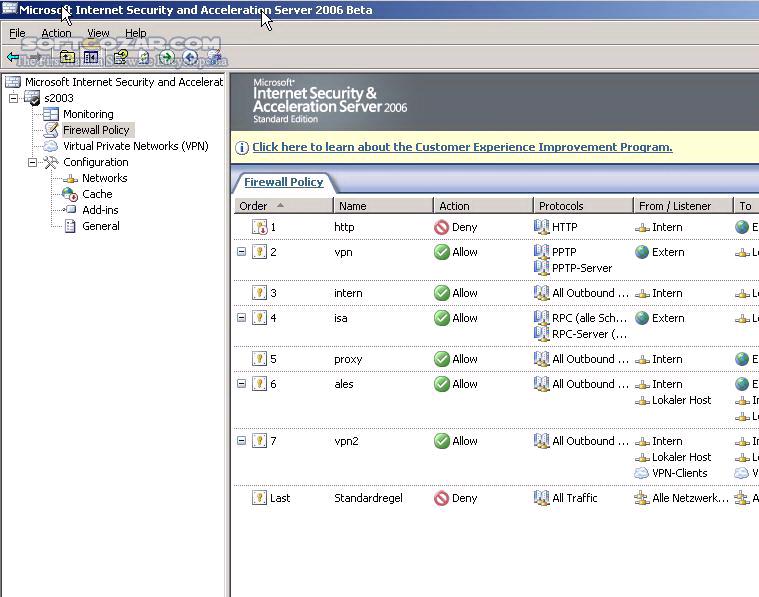Select Monitoring in the tree

coord(88,114)
